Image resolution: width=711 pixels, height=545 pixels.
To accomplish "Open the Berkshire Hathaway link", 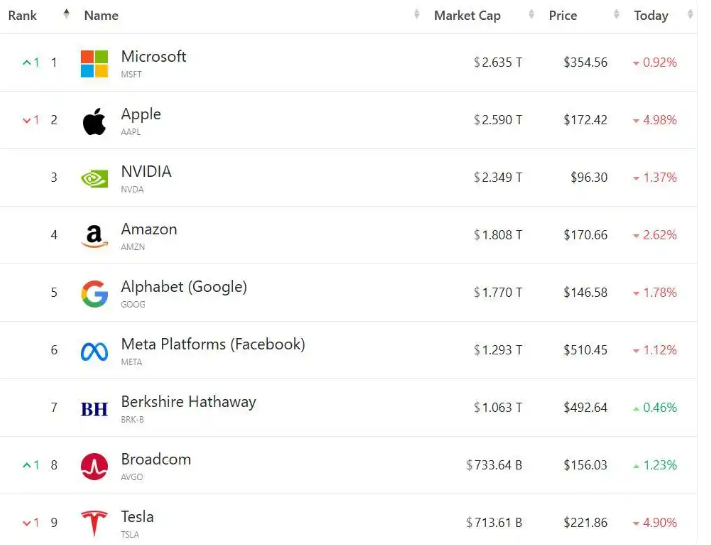I will click(188, 402).
